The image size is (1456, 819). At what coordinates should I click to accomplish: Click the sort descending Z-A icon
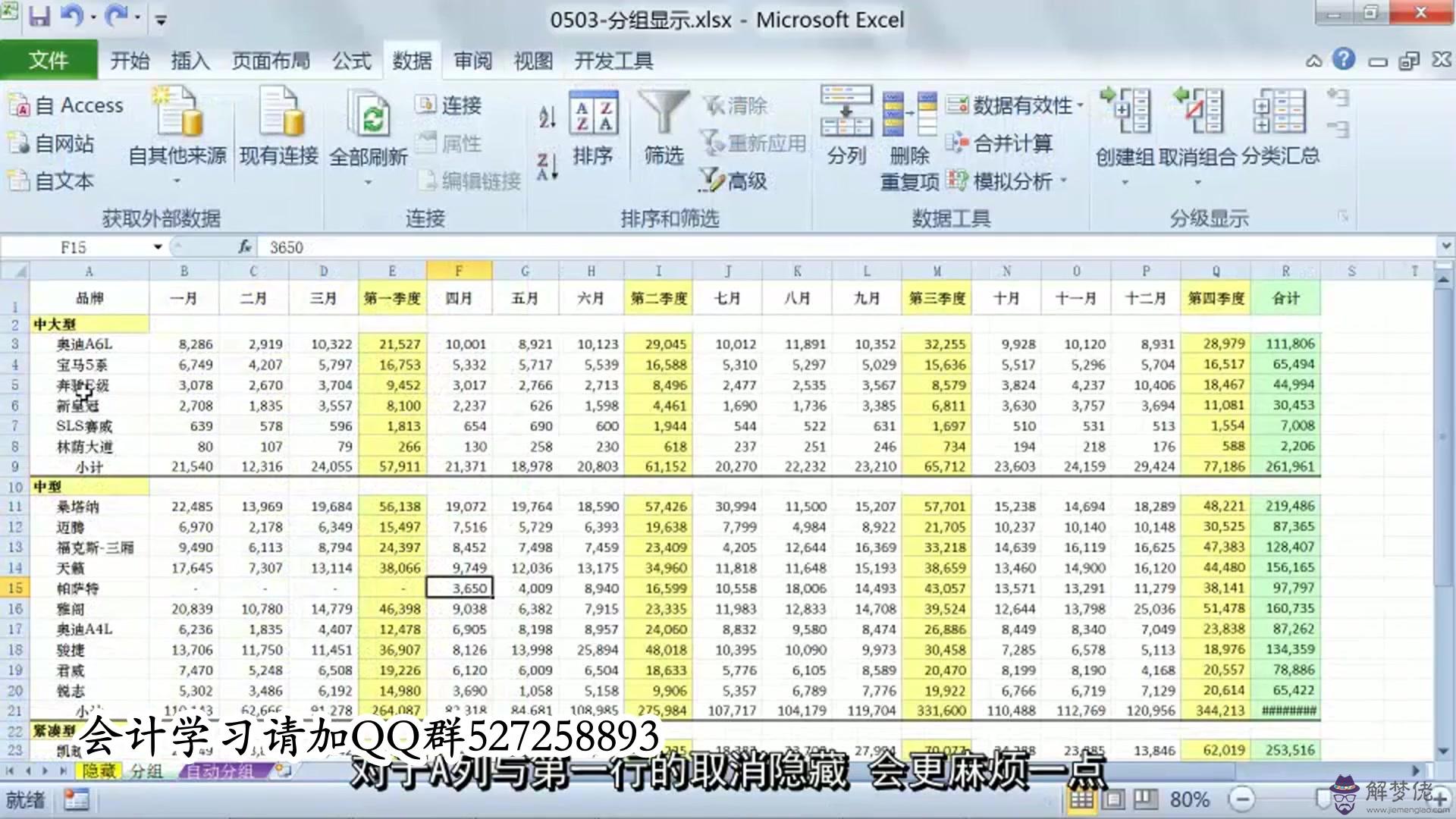[547, 166]
